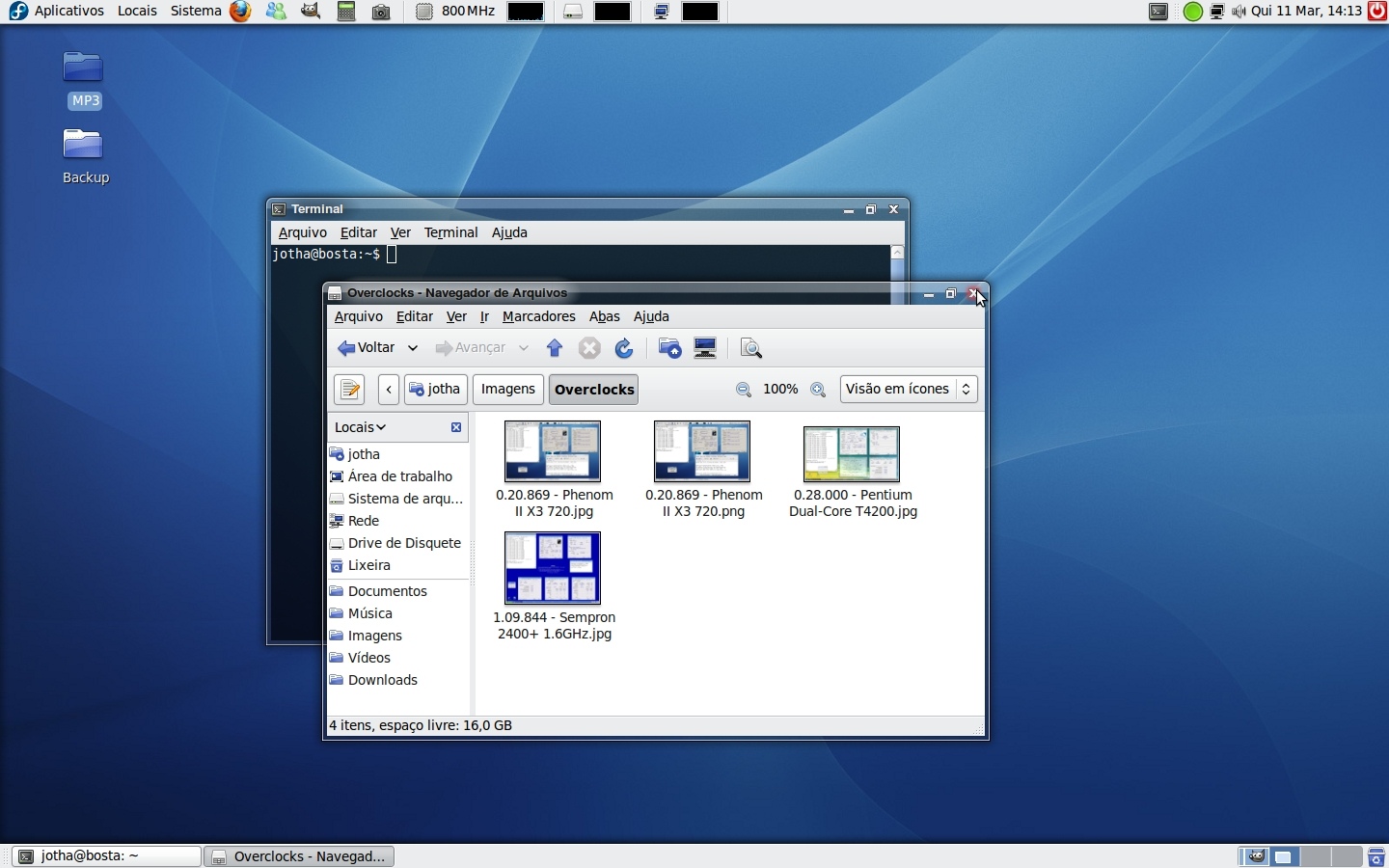The height and width of the screenshot is (868, 1389).
Task: Click the Fedora logo in the panel
Action: (x=18, y=12)
